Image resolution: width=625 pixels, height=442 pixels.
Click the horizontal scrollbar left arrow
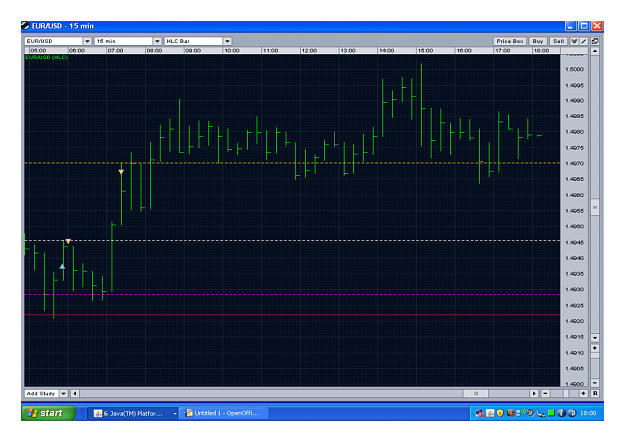point(75,393)
